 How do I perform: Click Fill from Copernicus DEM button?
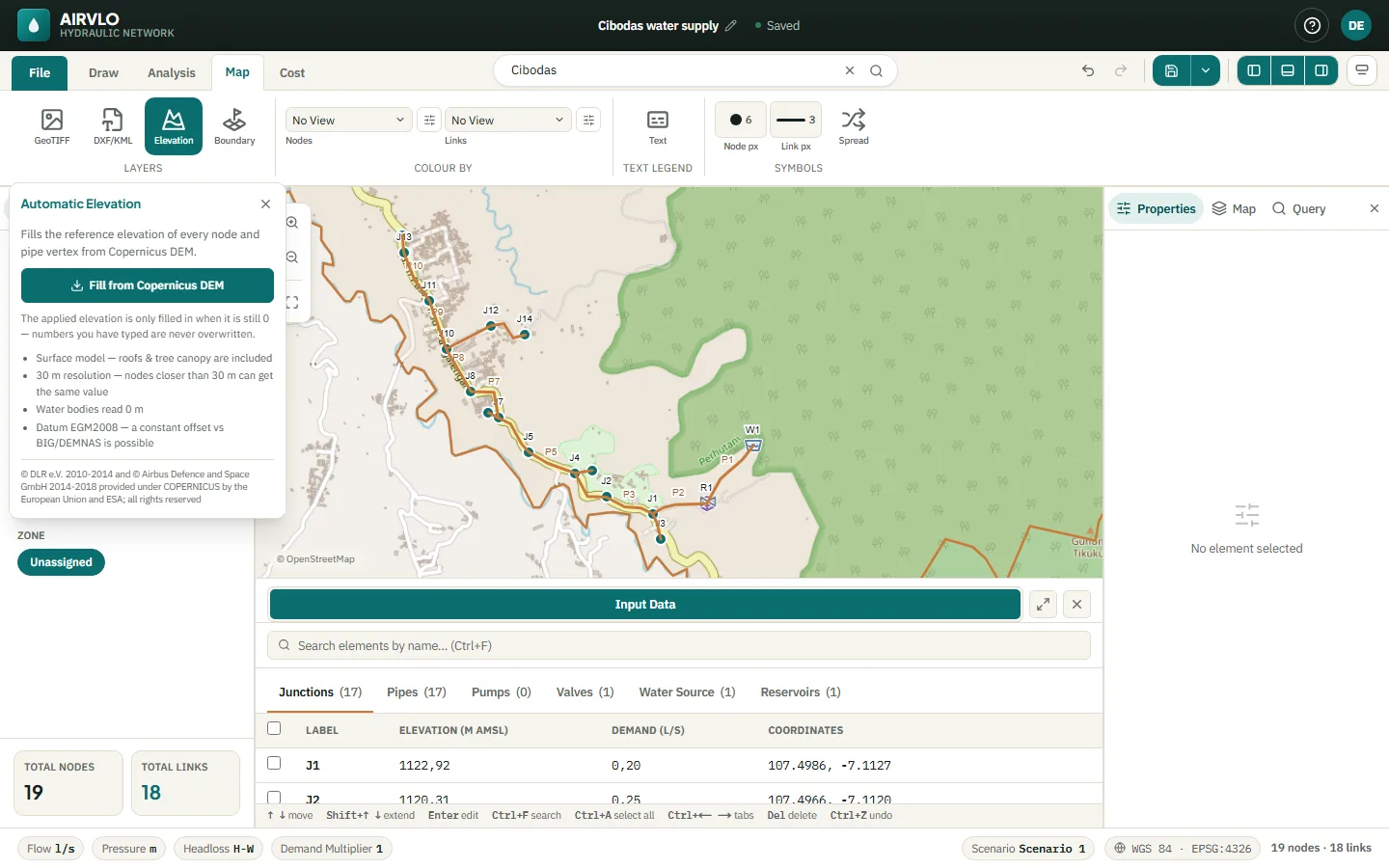(x=148, y=285)
